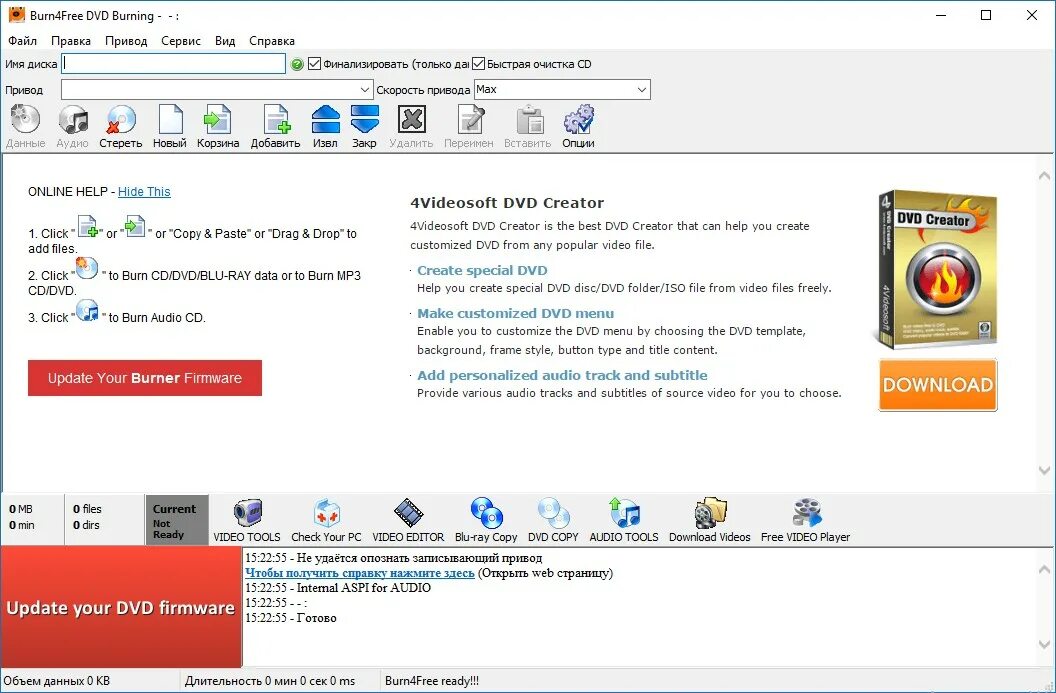Click green help icon beside disc name
Image resolution: width=1056 pixels, height=693 pixels.
[x=297, y=65]
